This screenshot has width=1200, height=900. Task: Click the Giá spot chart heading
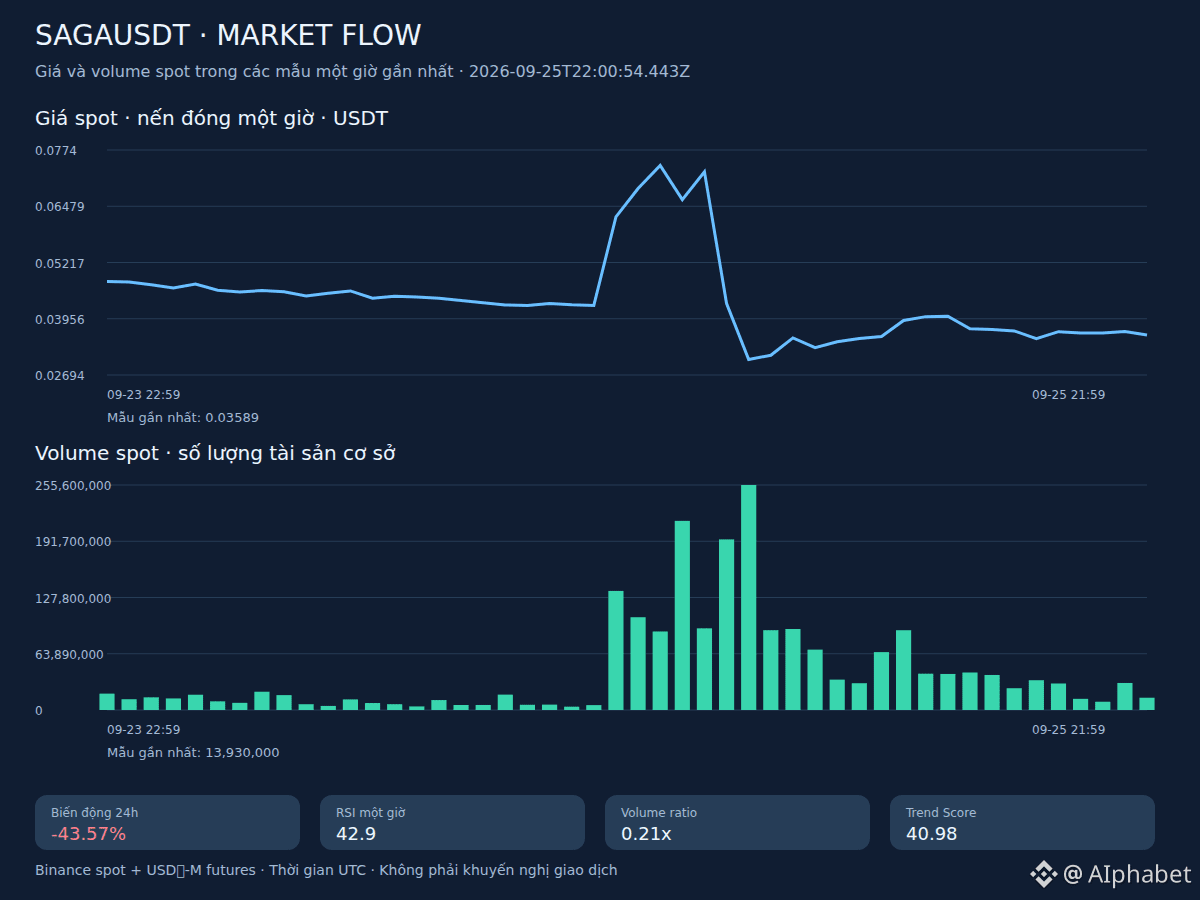click(x=211, y=119)
